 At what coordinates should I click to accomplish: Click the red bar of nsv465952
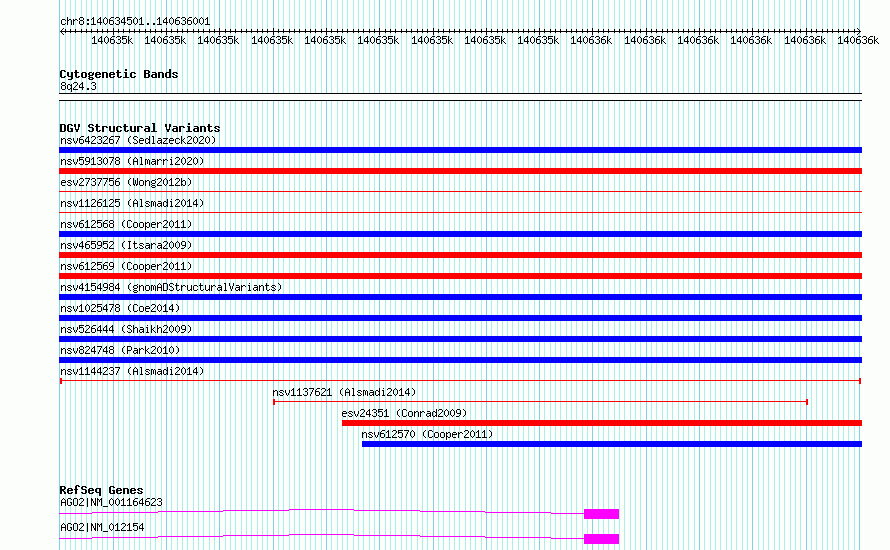(460, 255)
